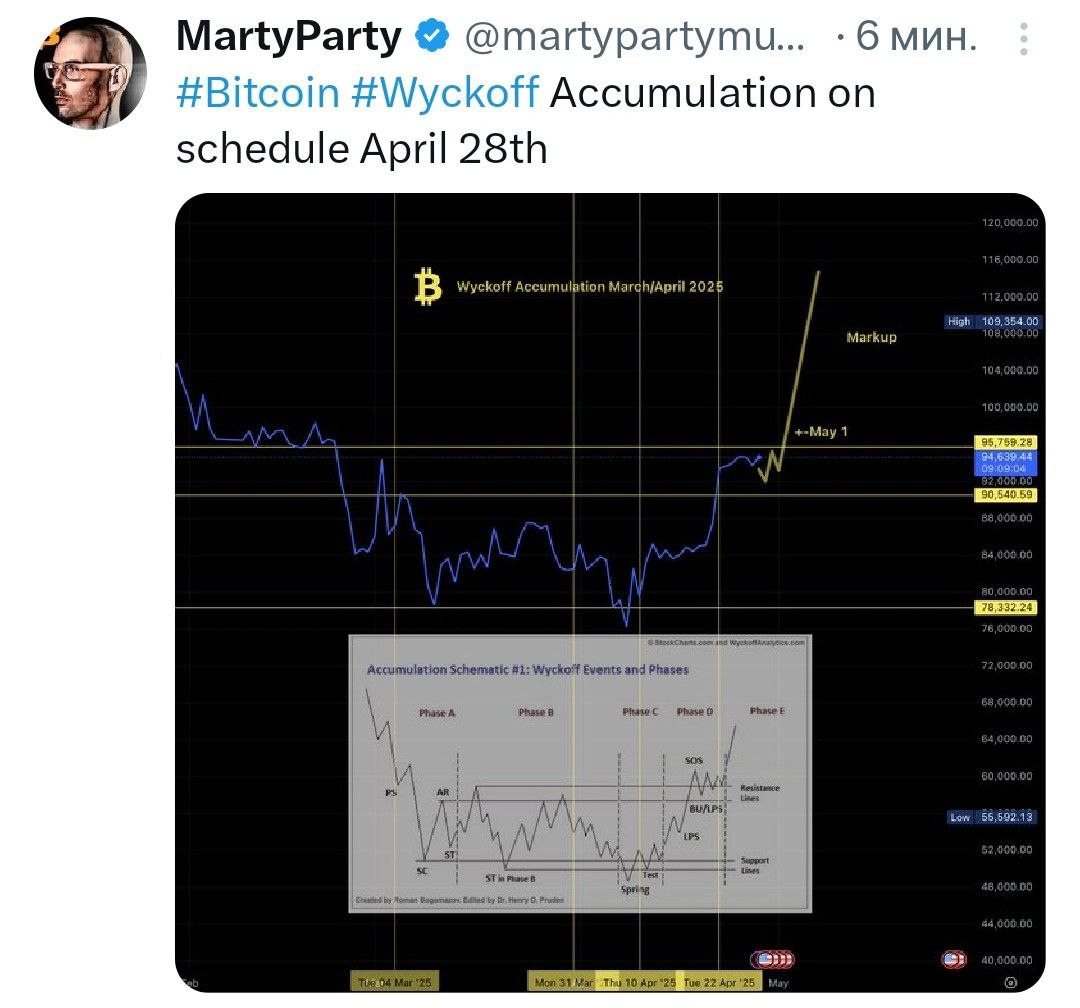
Task: Click the 78,332.24 price label
Action: (x=1006, y=607)
